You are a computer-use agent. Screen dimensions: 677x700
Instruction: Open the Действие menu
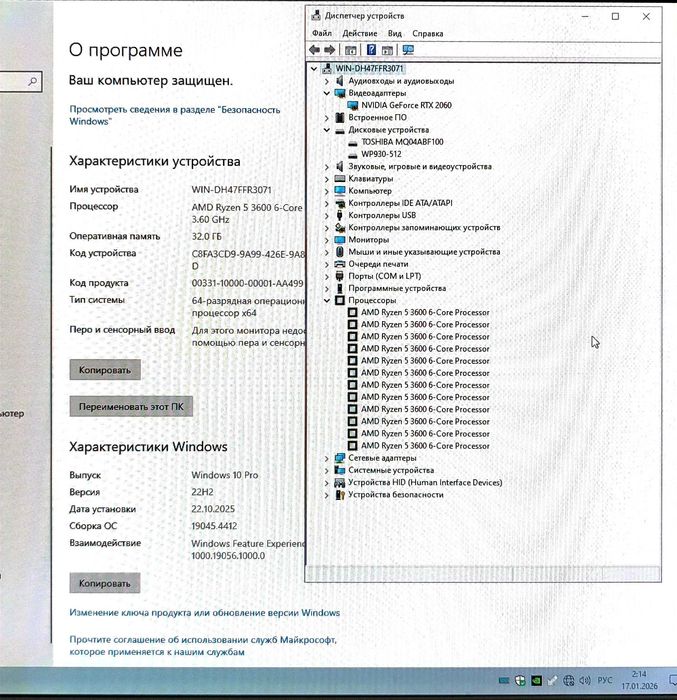tap(359, 33)
